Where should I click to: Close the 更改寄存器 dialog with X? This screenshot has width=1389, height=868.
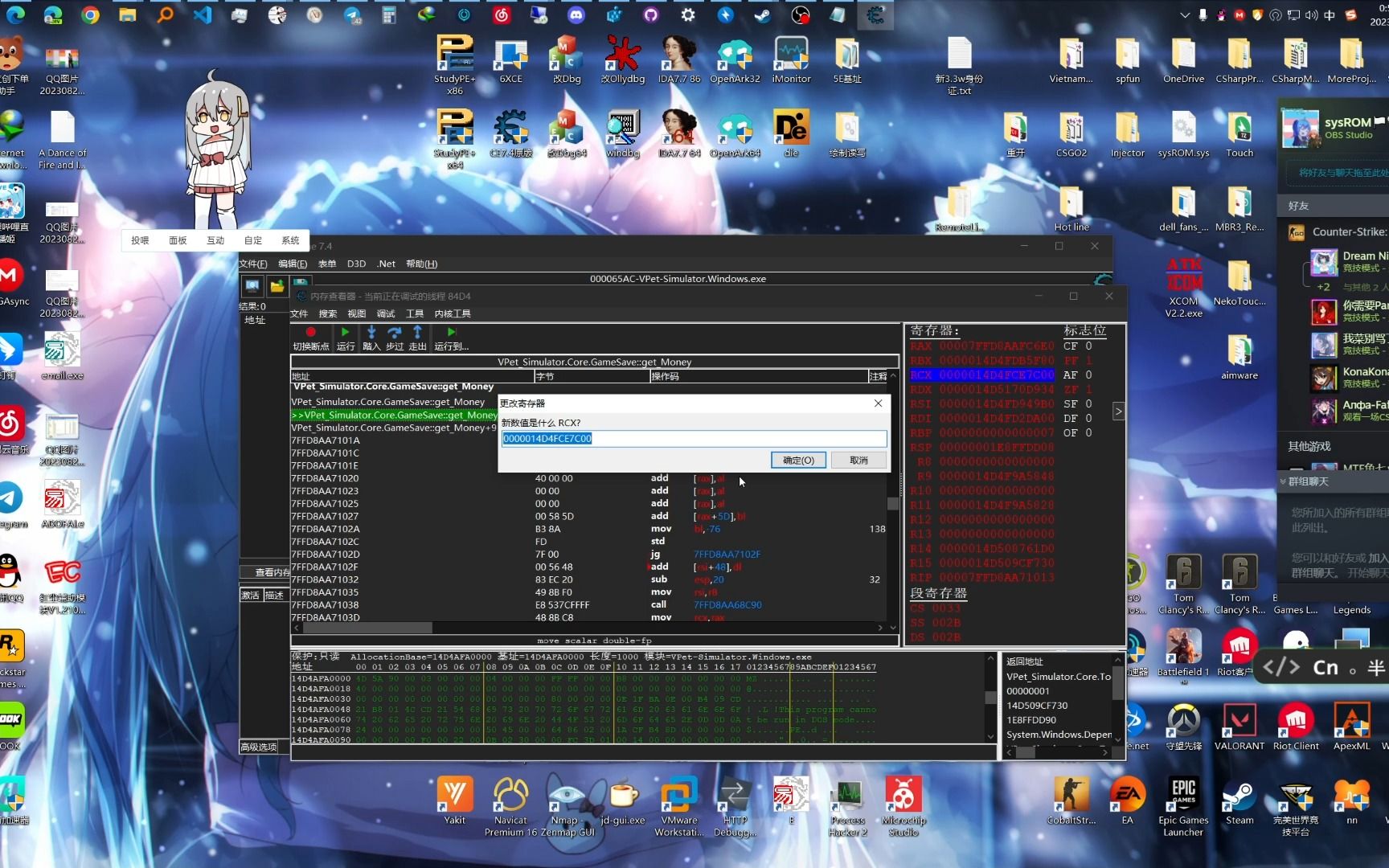pos(879,403)
